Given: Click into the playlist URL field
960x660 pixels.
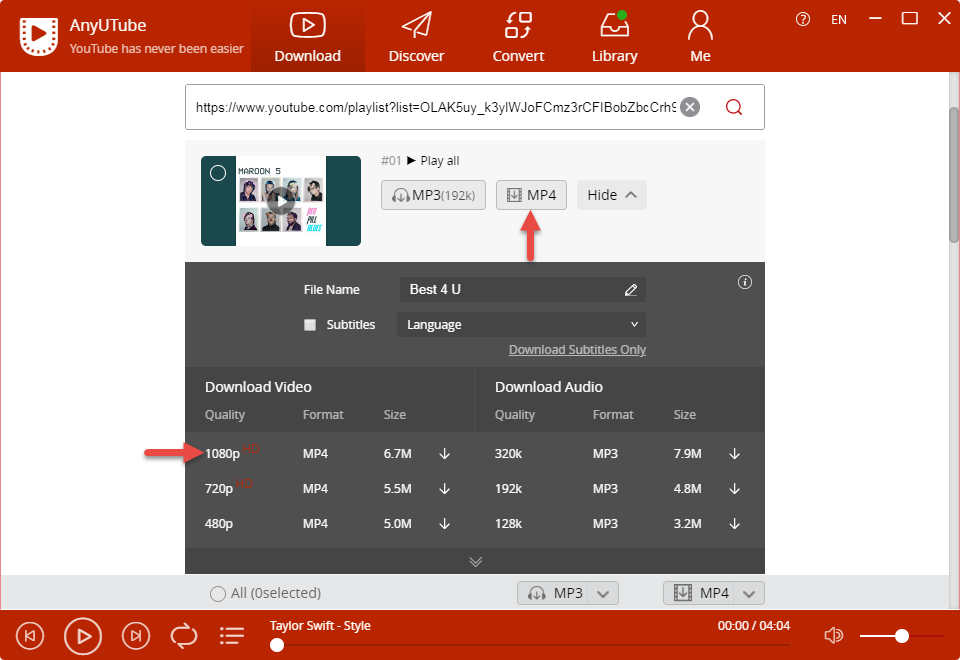Looking at the screenshot, I should (436, 107).
